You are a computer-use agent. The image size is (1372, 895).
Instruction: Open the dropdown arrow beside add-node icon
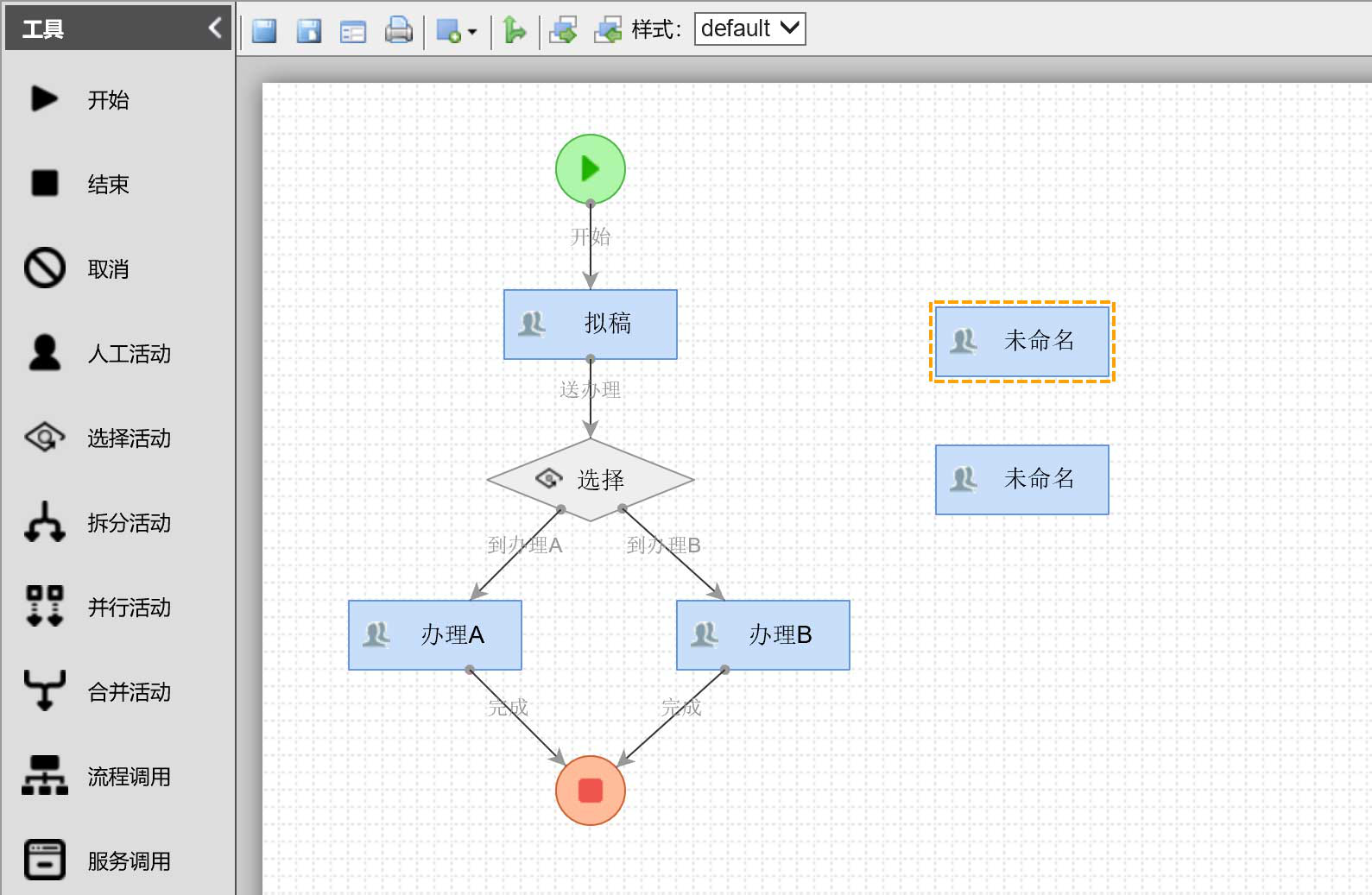[x=472, y=33]
